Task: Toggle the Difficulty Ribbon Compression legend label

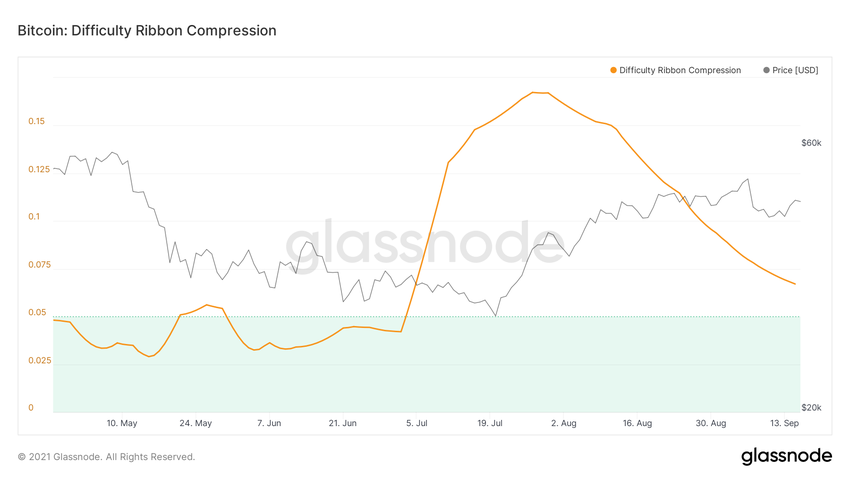Action: pos(680,70)
